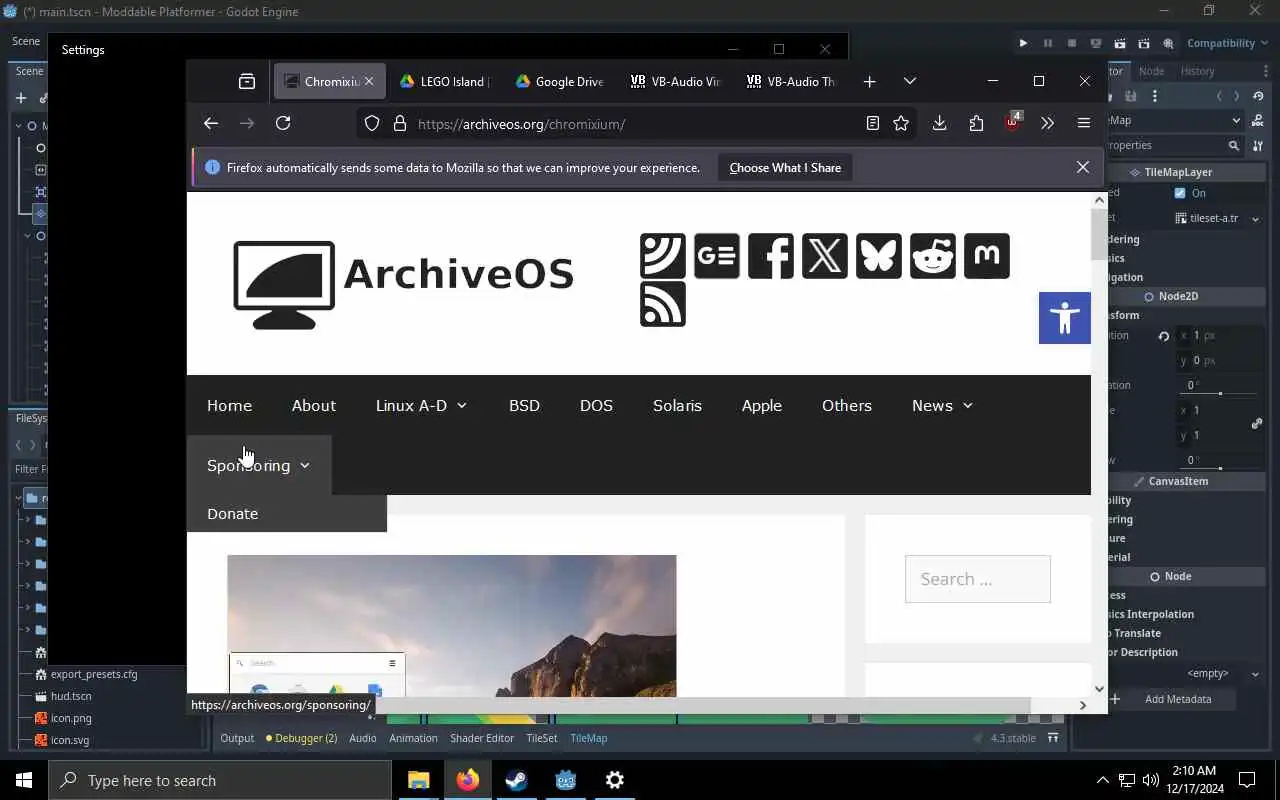Open a new Firefox tab
The height and width of the screenshot is (800, 1280).
[869, 81]
